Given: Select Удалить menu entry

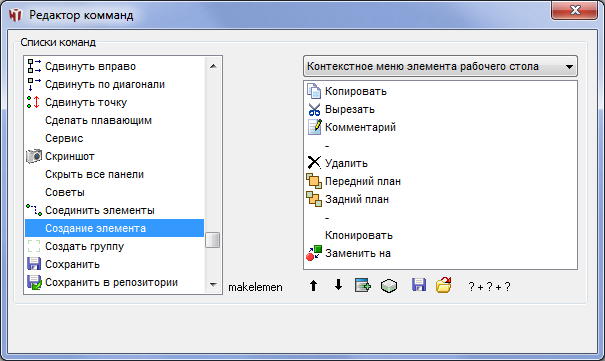Looking at the screenshot, I should [x=346, y=163].
